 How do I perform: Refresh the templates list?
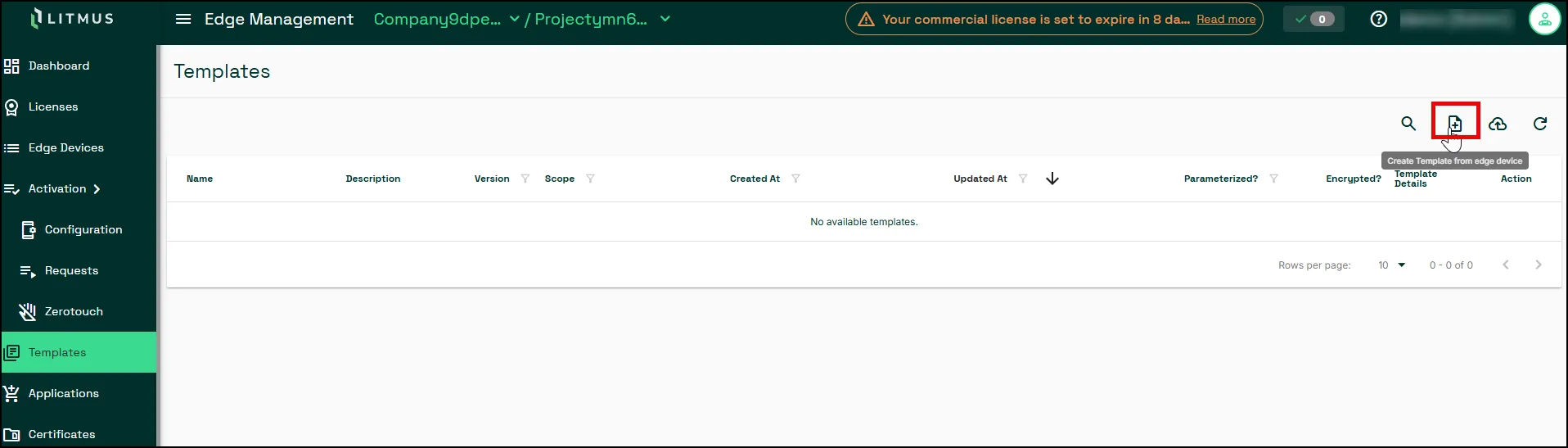click(1540, 124)
